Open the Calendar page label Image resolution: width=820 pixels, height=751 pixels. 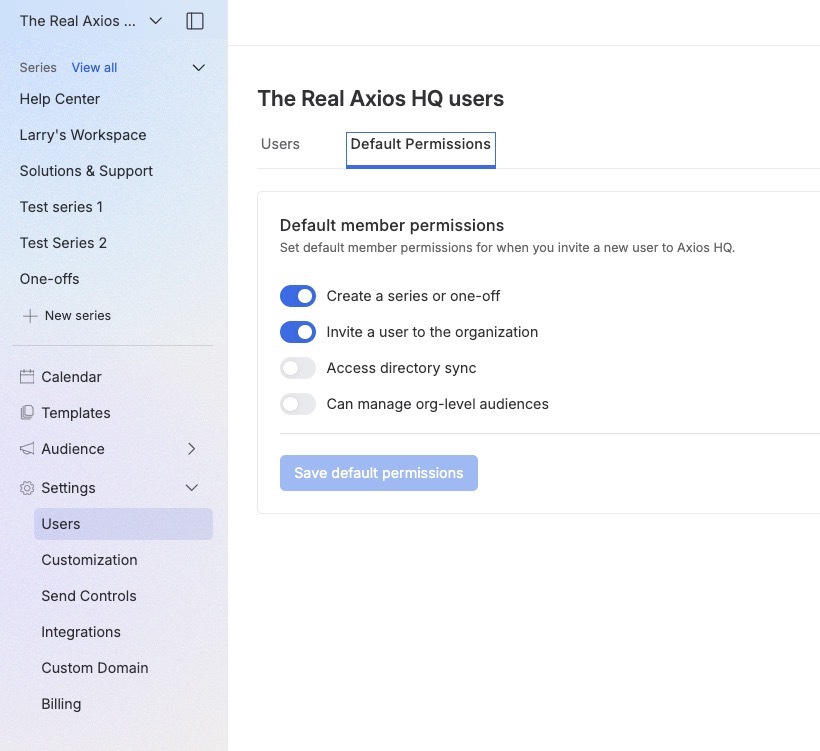(x=72, y=377)
